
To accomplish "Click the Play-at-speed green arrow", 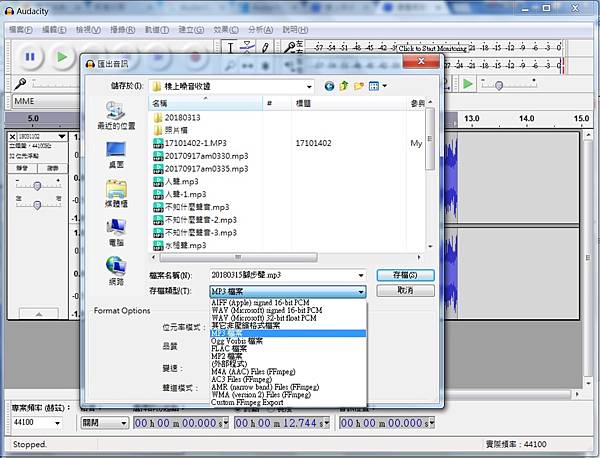I will tap(468, 84).
